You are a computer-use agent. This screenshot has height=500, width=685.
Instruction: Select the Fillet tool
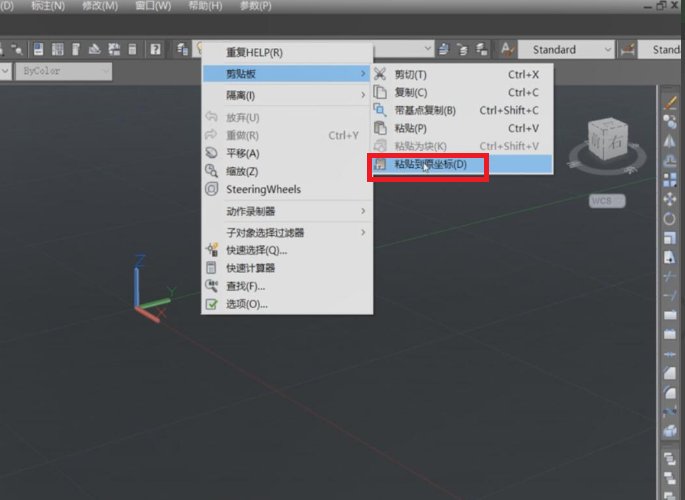[x=670, y=392]
